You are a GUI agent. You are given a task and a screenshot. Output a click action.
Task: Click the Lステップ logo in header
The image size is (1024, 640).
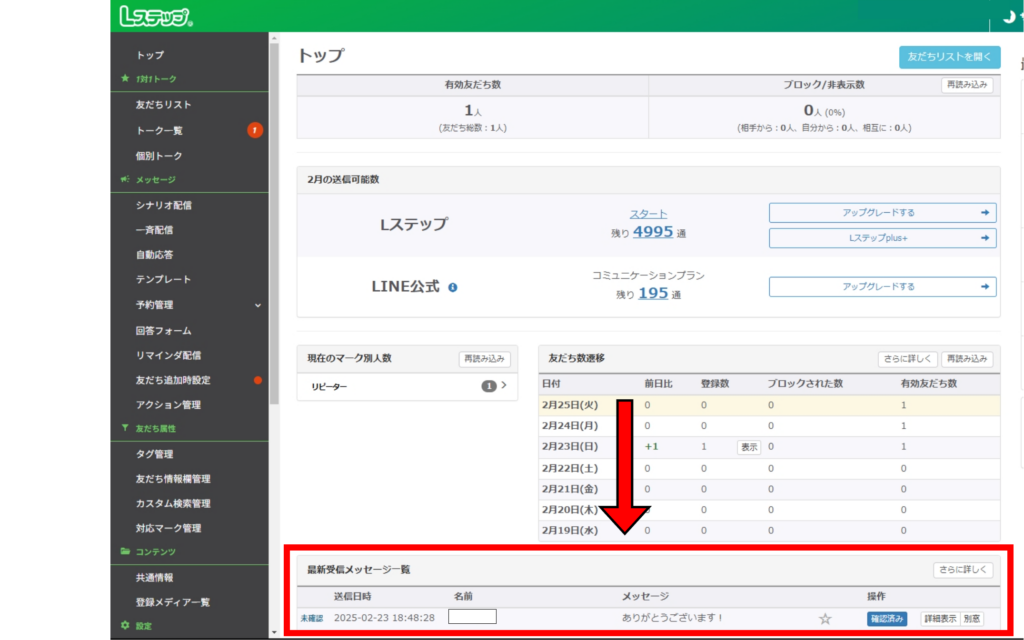pyautogui.click(x=155, y=16)
